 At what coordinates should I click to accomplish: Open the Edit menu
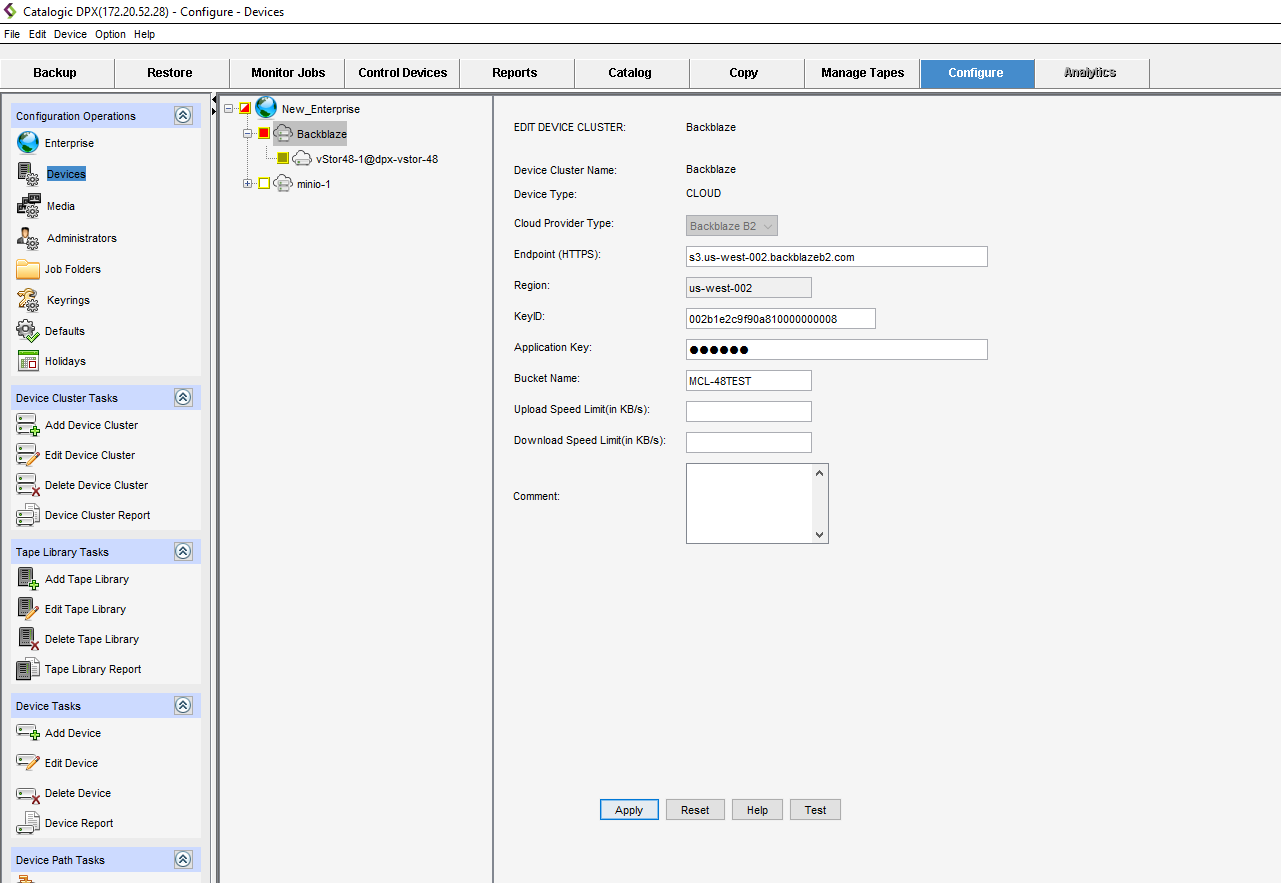click(x=38, y=34)
